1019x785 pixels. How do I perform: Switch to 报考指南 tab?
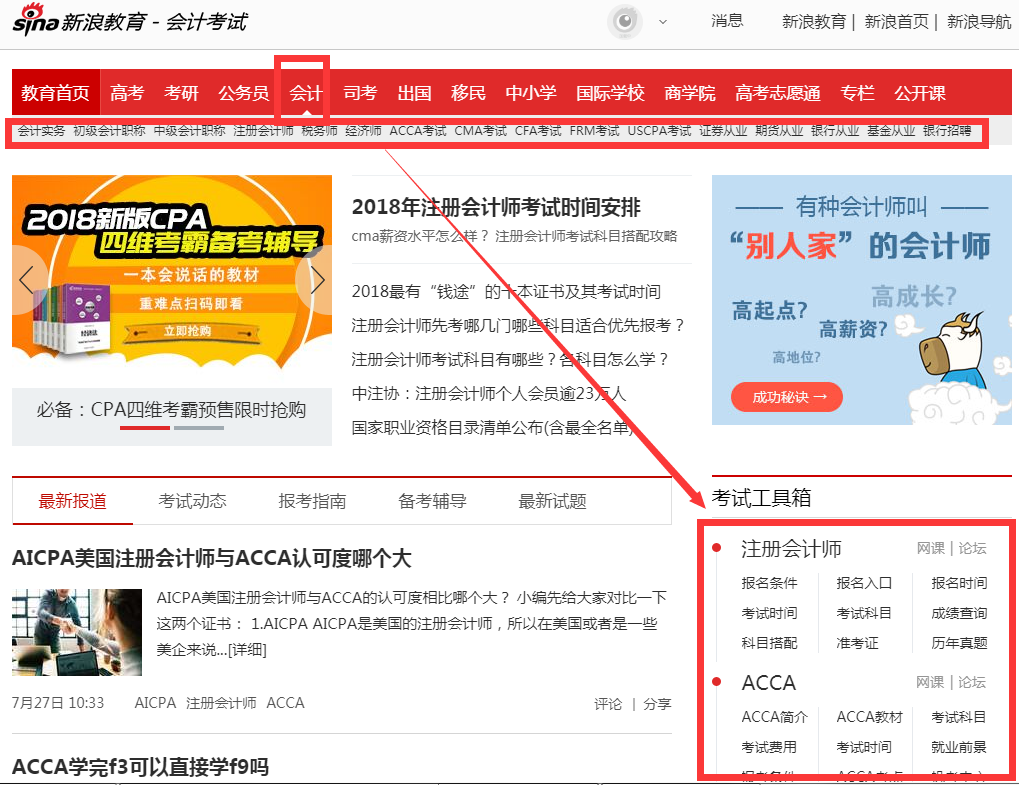pos(312,501)
